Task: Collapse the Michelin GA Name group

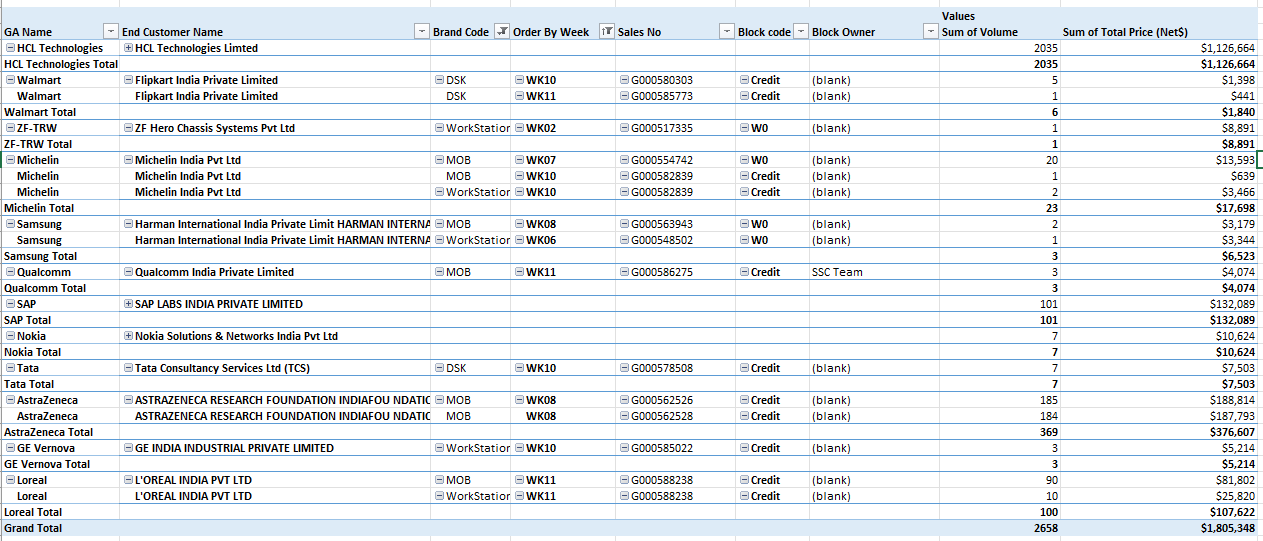Action: click(10, 160)
